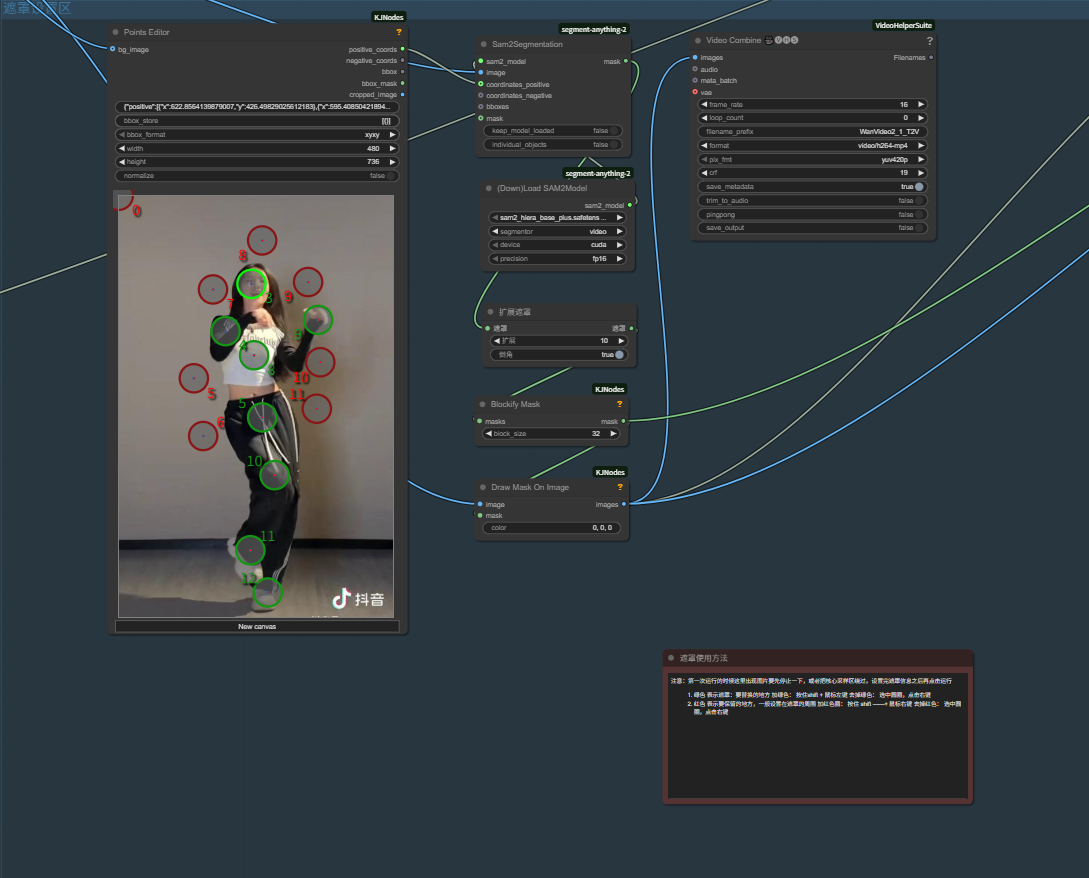Click the meta_batch input socket on Video Combine
Image resolution: width=1089 pixels, height=878 pixels.
[695, 81]
